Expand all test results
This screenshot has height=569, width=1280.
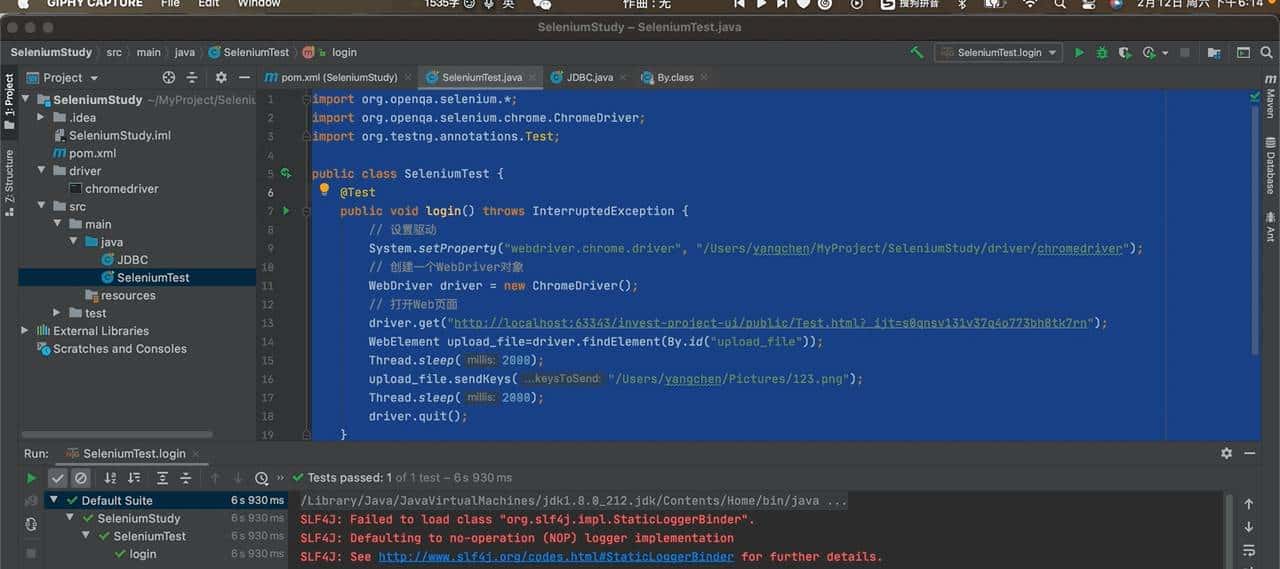(162, 478)
